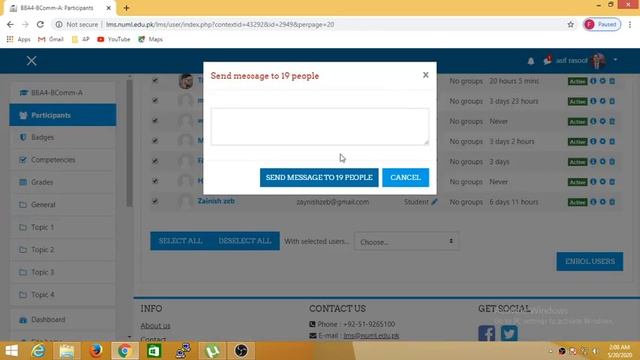Open Competencies in sidebar
640x360 pixels.
pos(62,160)
